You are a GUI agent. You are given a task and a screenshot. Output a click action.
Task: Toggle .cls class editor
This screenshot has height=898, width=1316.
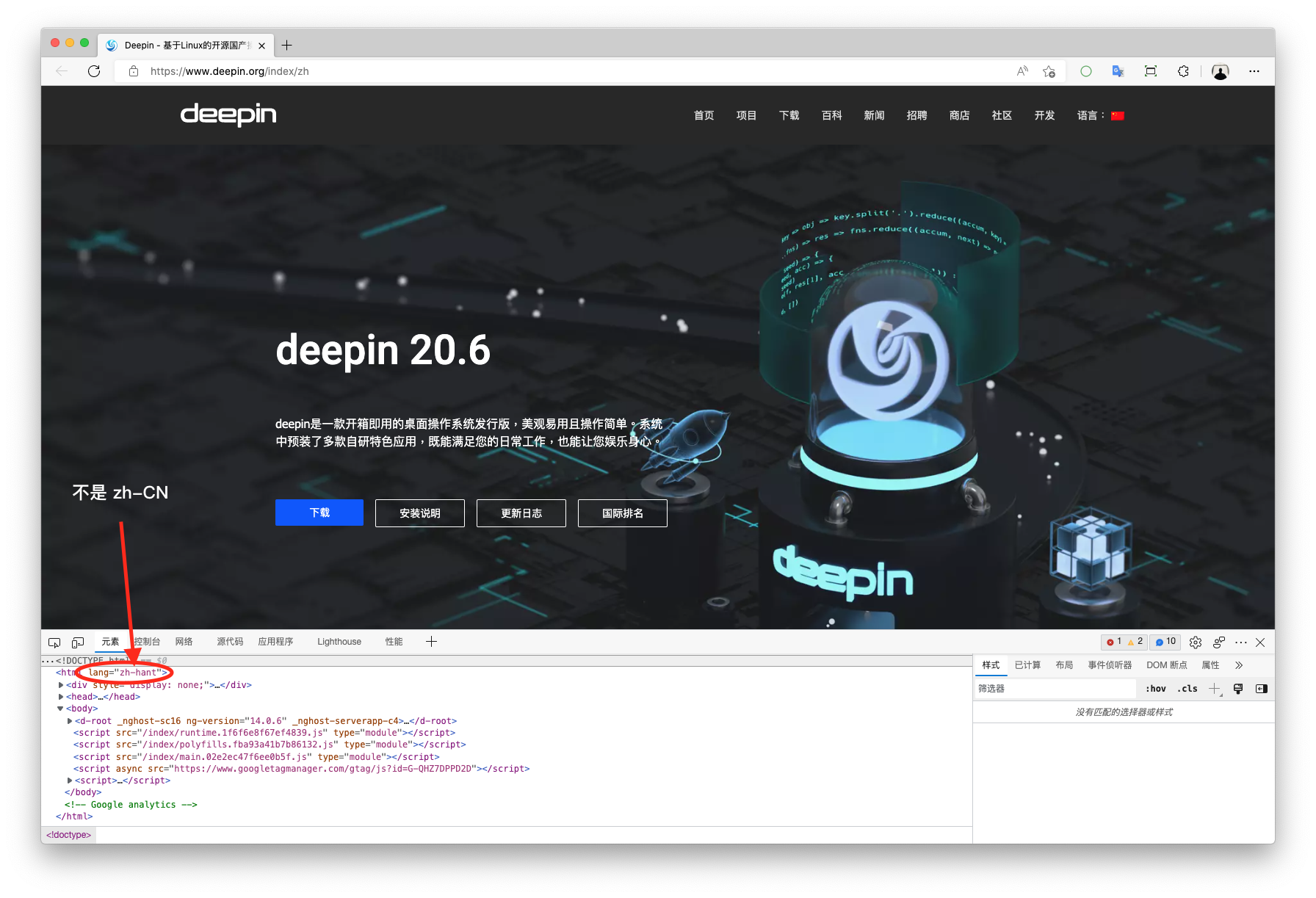[x=1187, y=689]
